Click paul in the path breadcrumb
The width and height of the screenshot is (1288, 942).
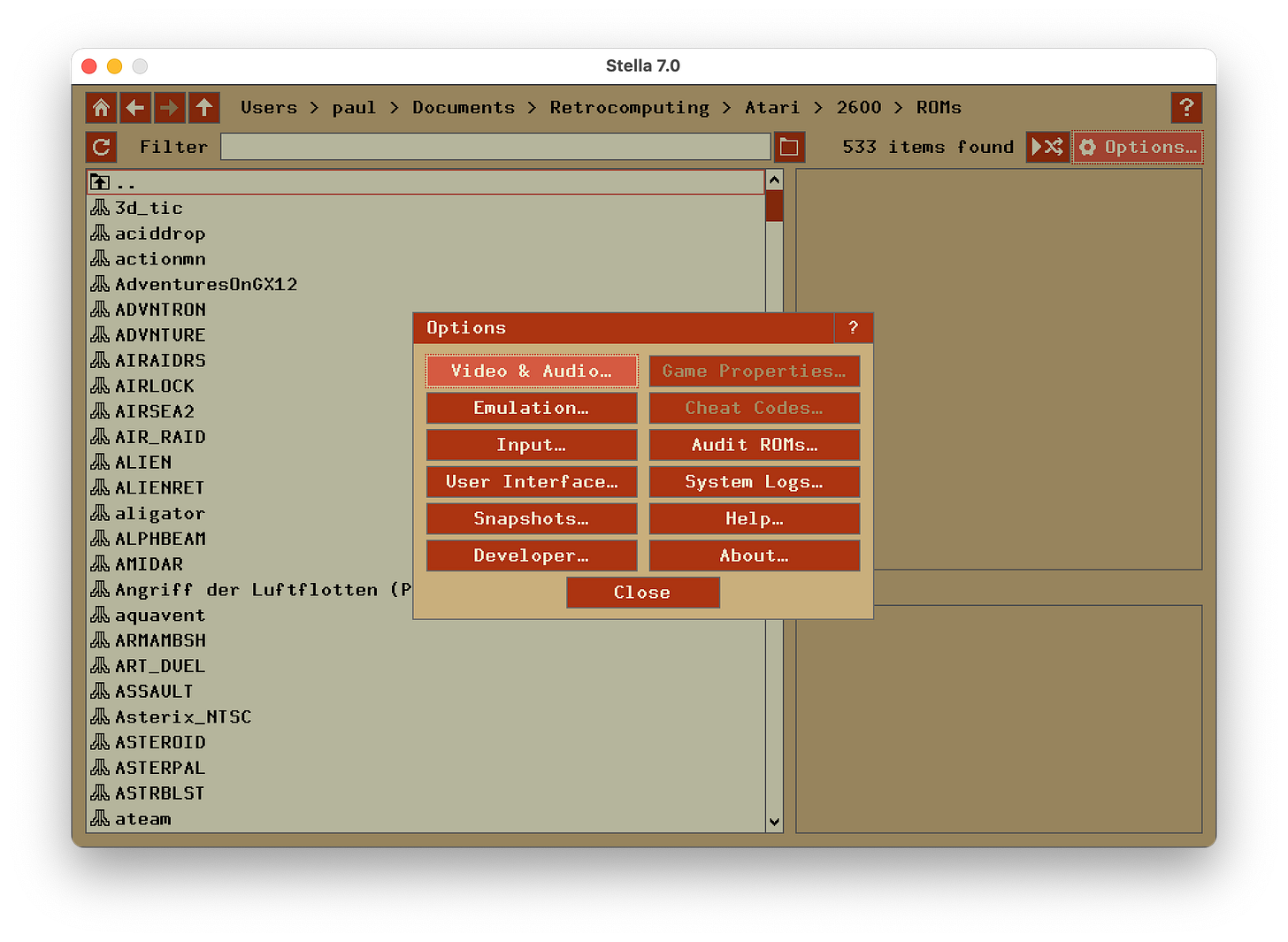click(354, 108)
